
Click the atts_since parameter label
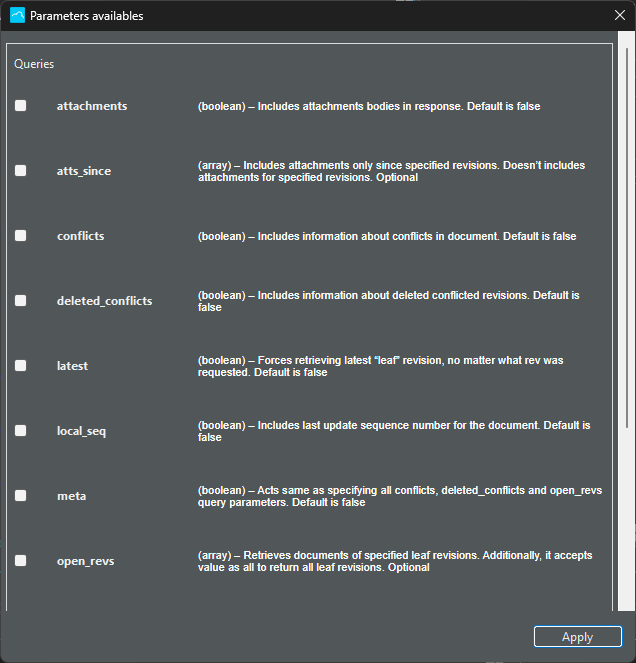[84, 171]
